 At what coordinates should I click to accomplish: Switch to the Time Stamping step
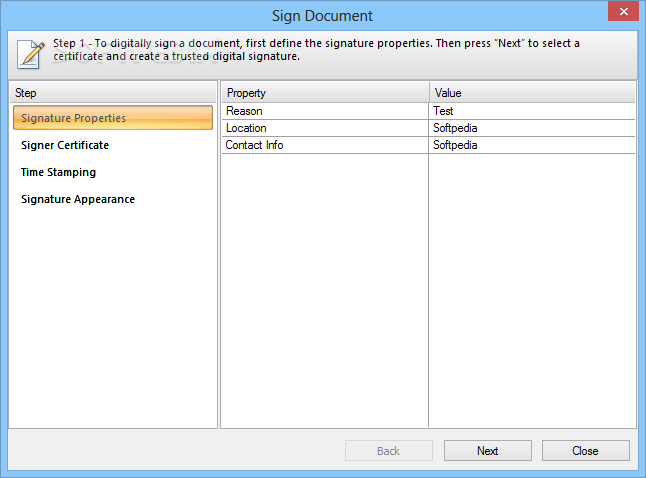pos(59,172)
